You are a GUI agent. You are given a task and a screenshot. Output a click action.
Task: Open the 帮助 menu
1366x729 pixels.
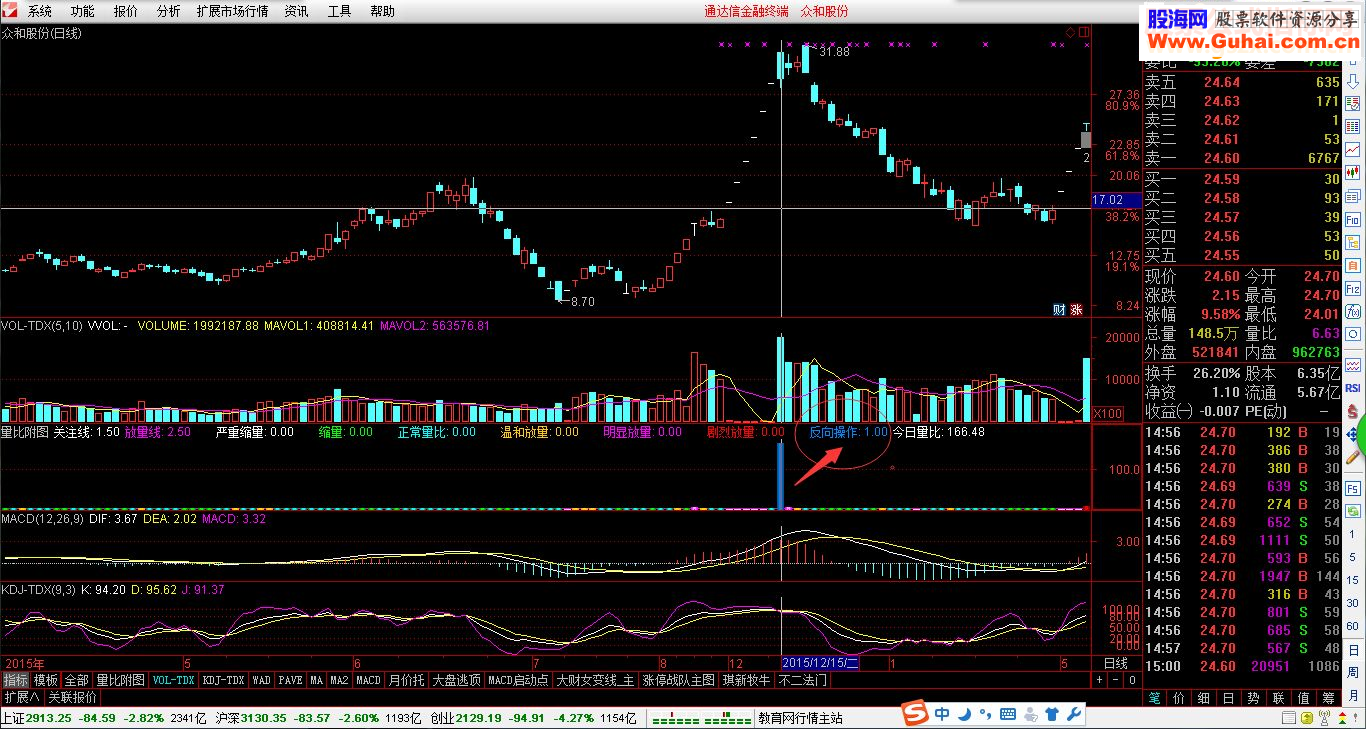point(382,11)
